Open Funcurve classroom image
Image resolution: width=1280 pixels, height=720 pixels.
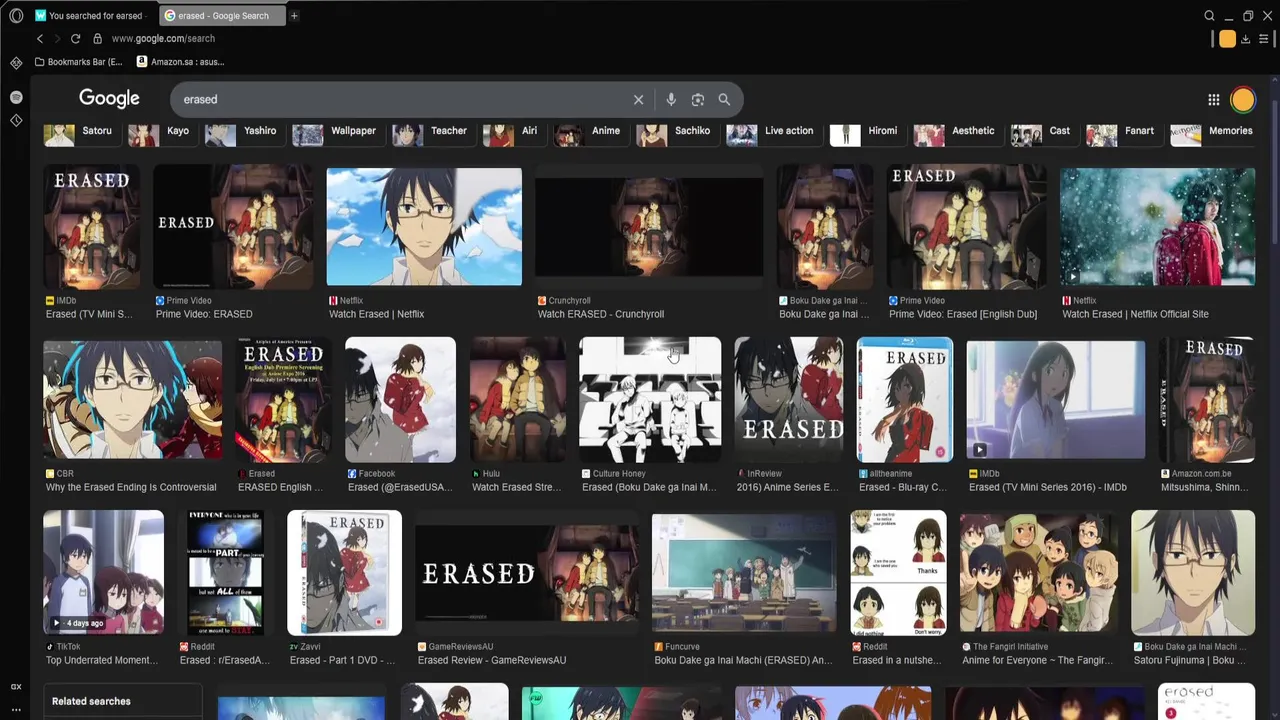[744, 573]
